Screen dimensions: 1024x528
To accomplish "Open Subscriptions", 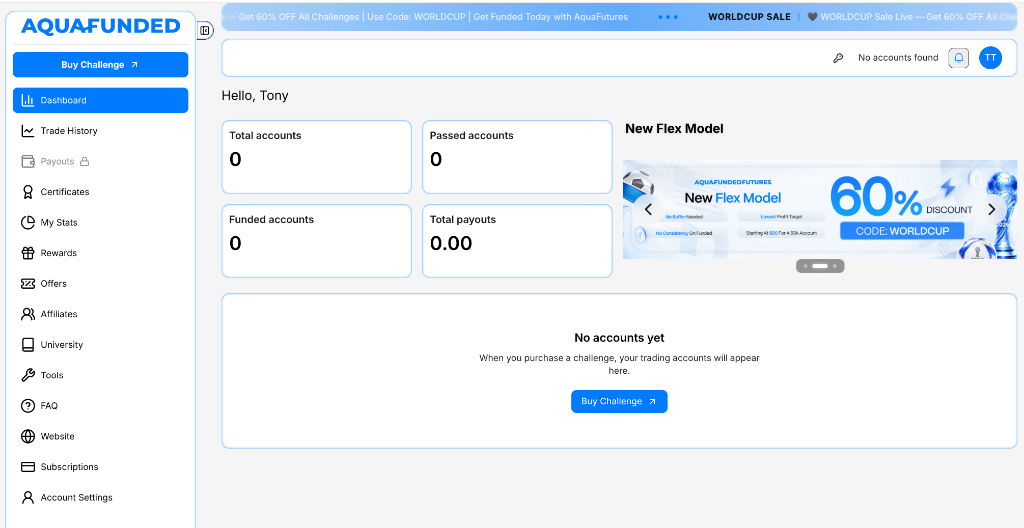I will click(x=101, y=467).
